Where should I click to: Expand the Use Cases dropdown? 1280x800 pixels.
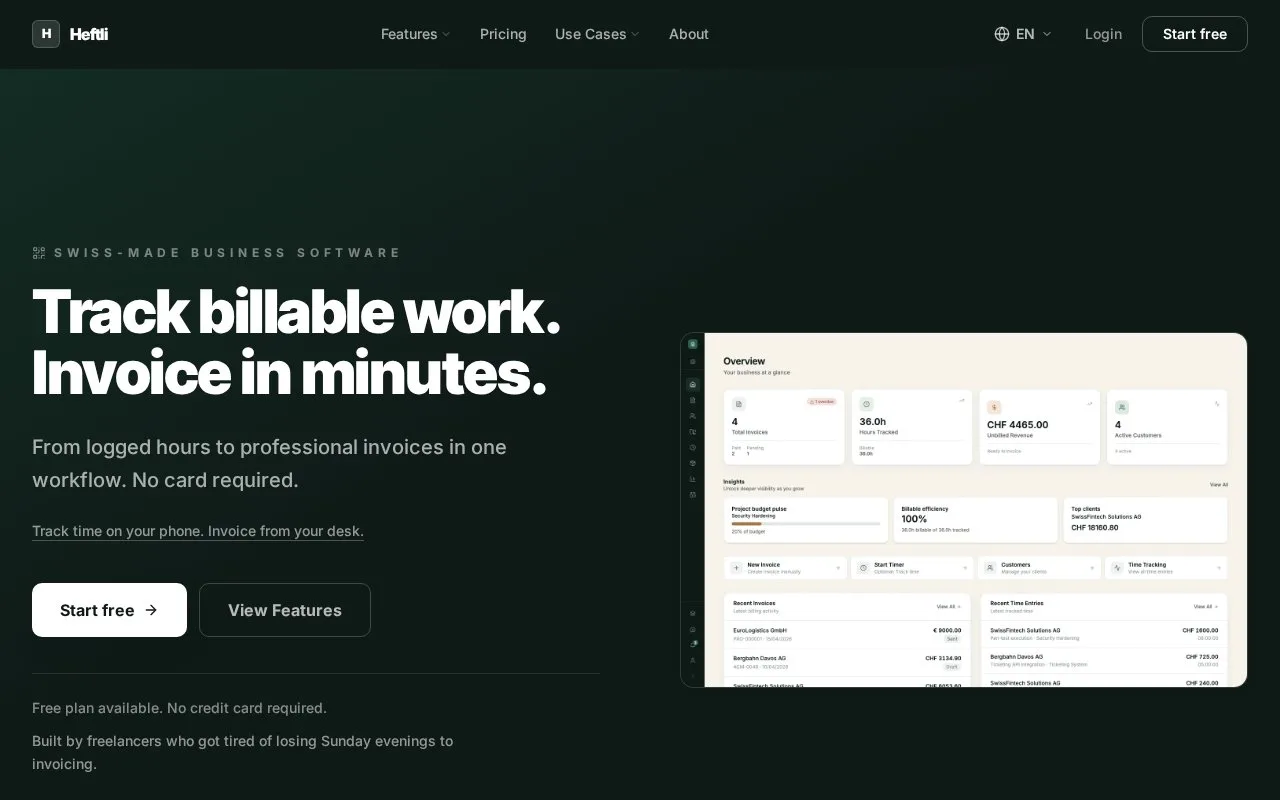[597, 34]
